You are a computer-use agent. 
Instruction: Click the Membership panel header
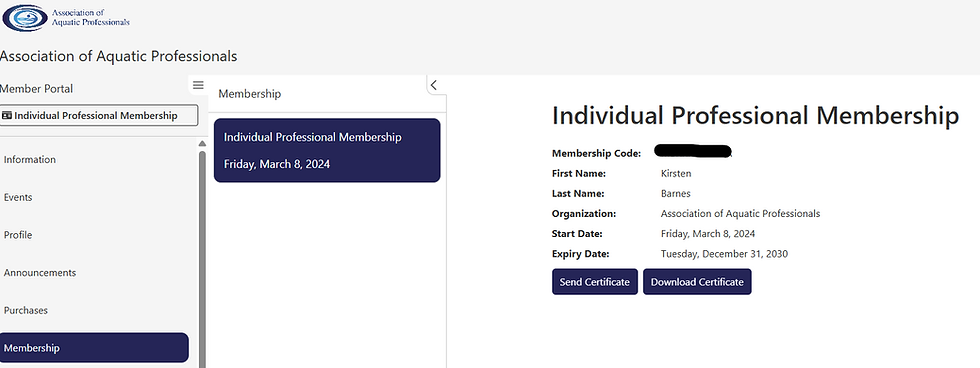click(249, 94)
